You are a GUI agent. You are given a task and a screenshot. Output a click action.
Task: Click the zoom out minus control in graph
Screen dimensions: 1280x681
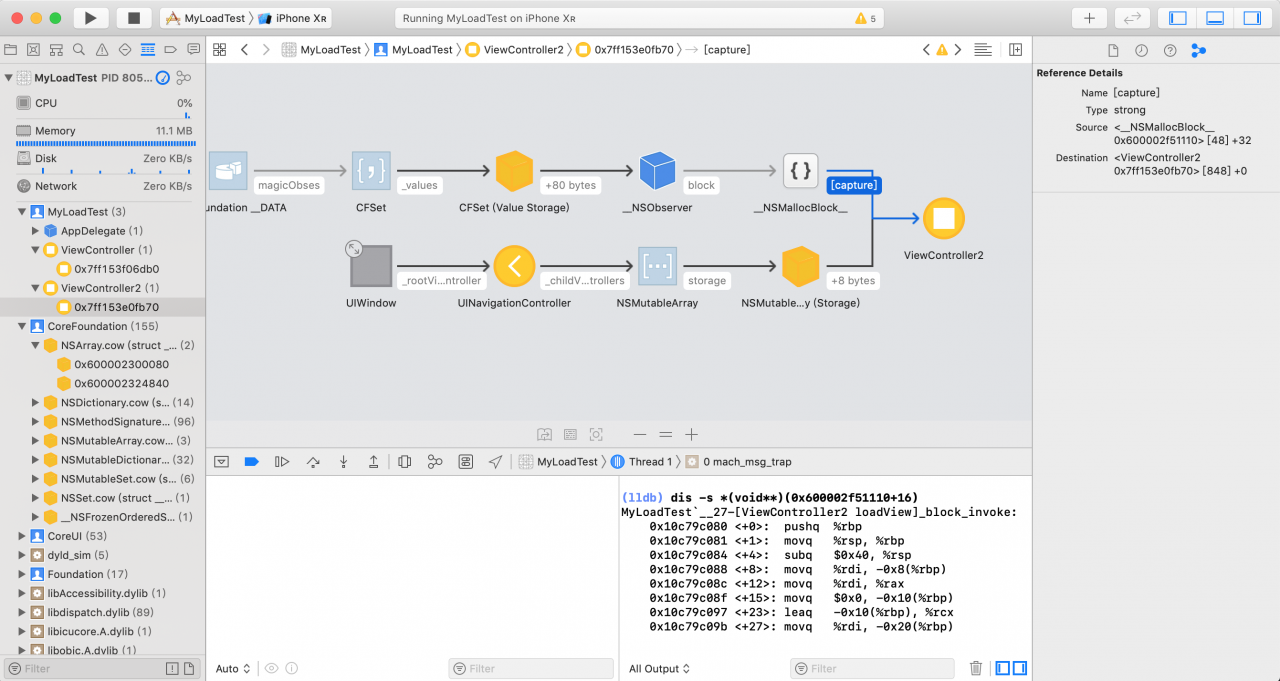640,434
